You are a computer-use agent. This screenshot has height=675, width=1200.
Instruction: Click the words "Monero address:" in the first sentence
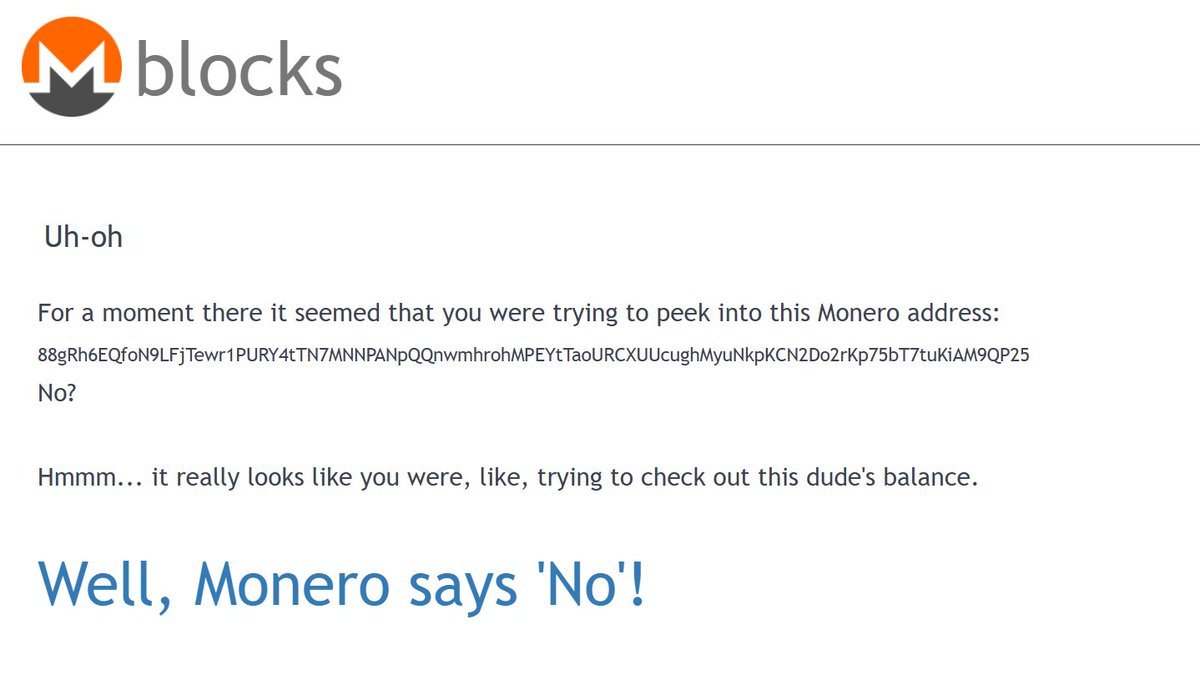click(x=909, y=313)
